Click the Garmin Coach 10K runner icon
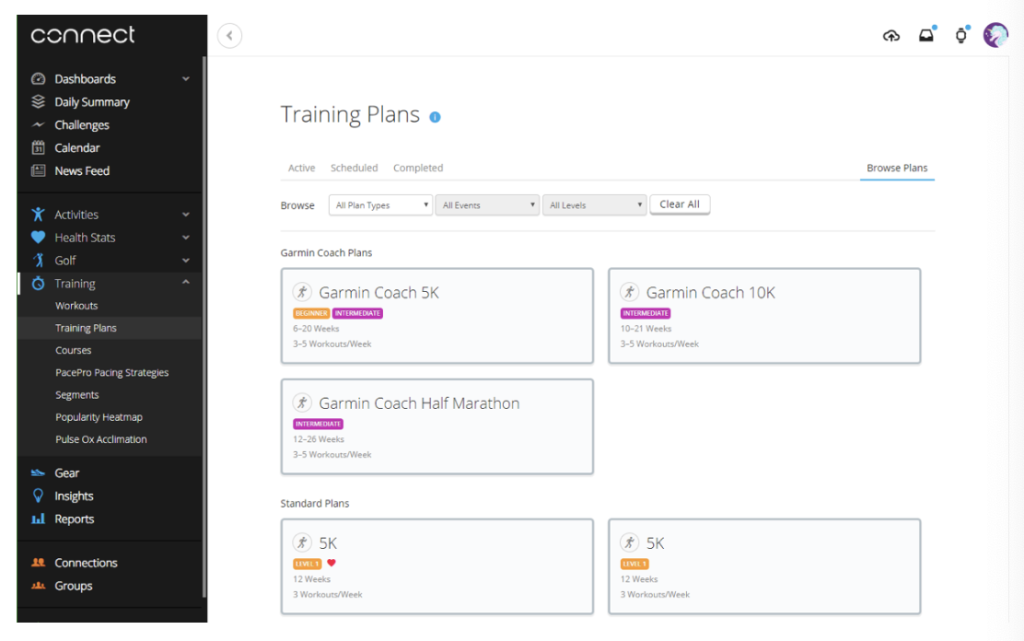Image resolution: width=1024 pixels, height=641 pixels. 629,292
